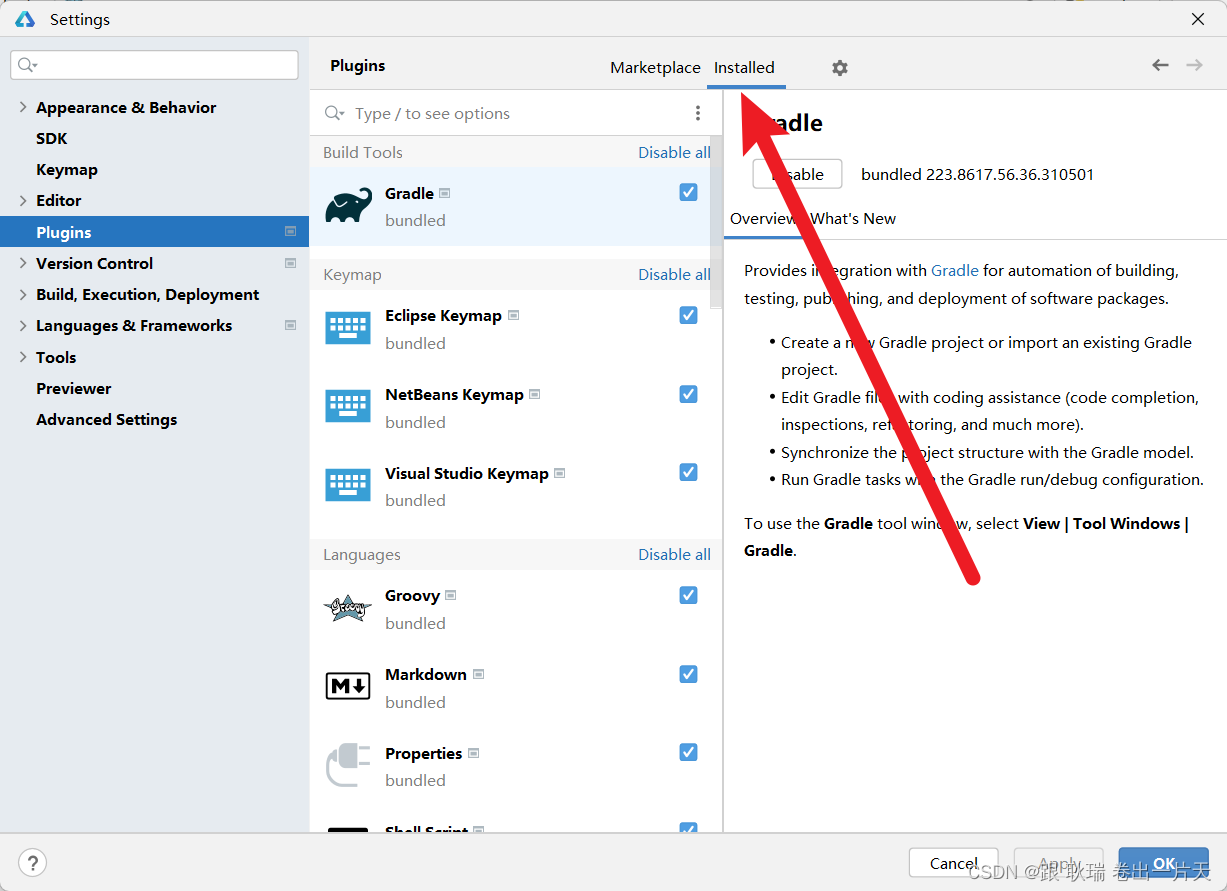
Task: Click the help question mark button
Action: pyautogui.click(x=33, y=863)
